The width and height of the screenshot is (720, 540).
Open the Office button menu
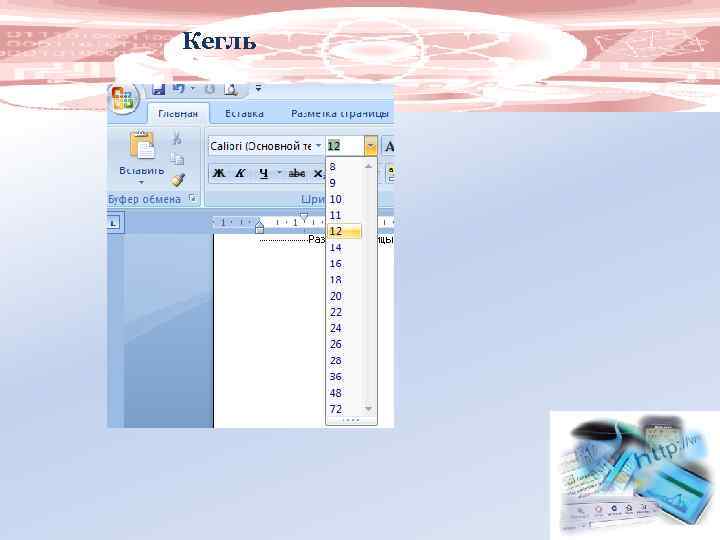pyautogui.click(x=124, y=98)
